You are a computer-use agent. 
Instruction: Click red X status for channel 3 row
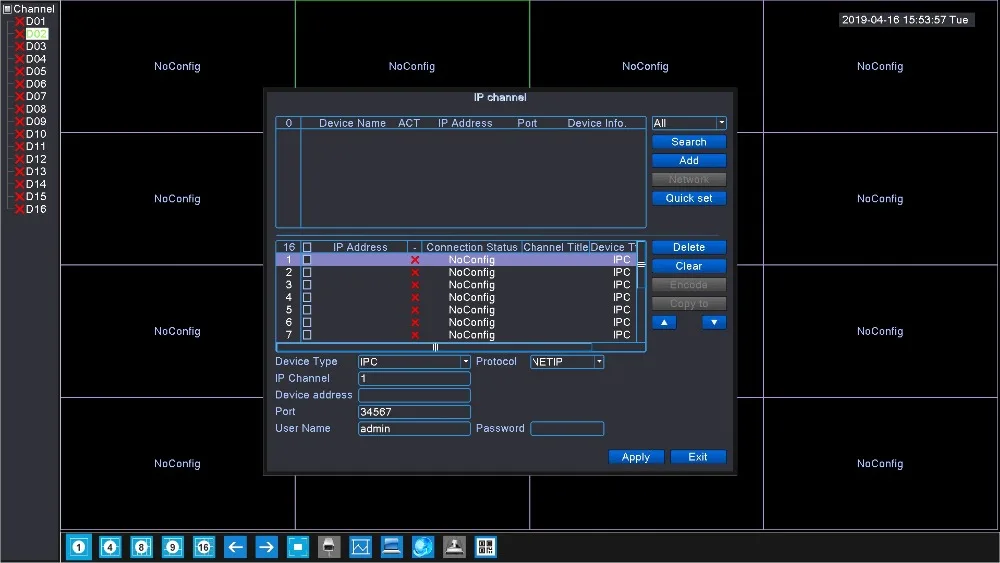click(415, 285)
